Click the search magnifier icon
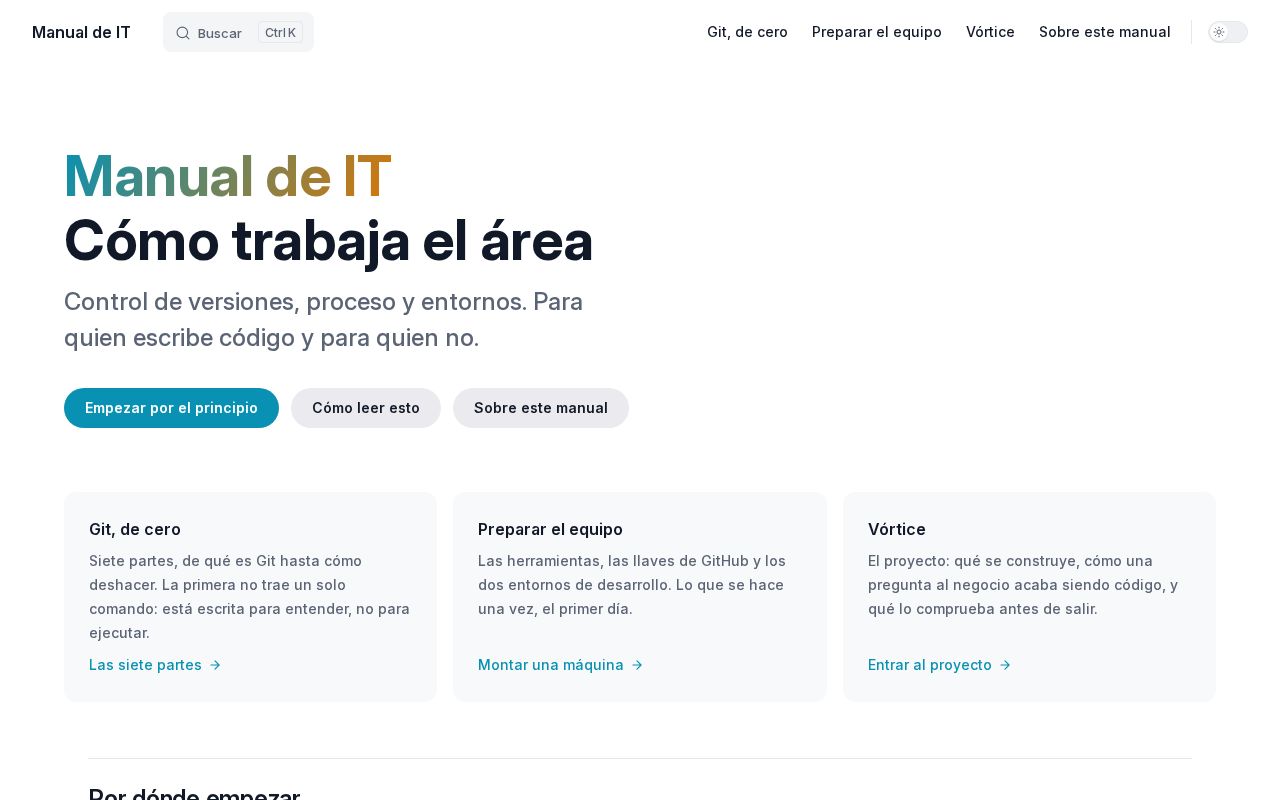This screenshot has width=1280, height=800. click(x=183, y=33)
